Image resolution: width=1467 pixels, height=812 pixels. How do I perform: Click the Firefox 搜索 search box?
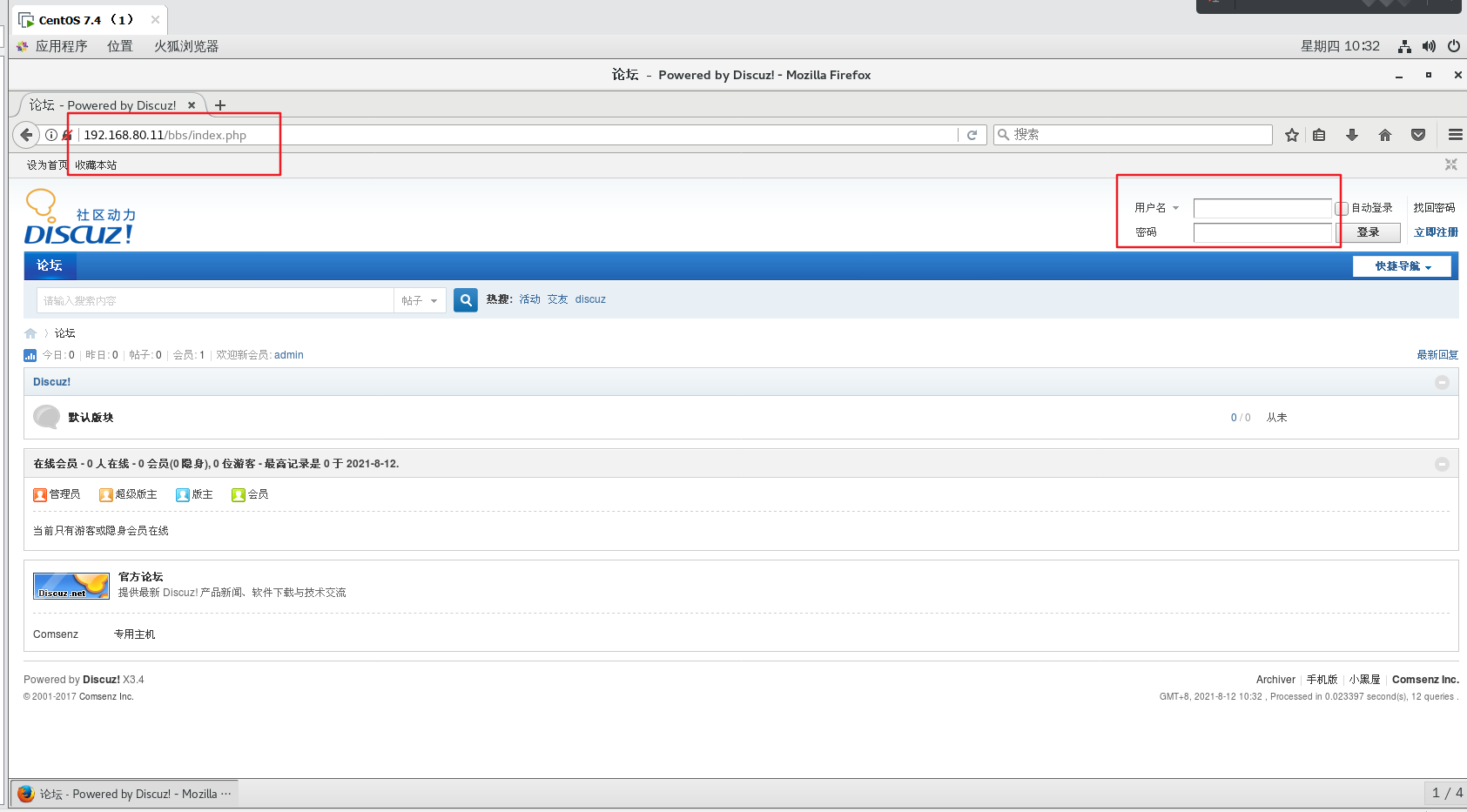(1133, 135)
